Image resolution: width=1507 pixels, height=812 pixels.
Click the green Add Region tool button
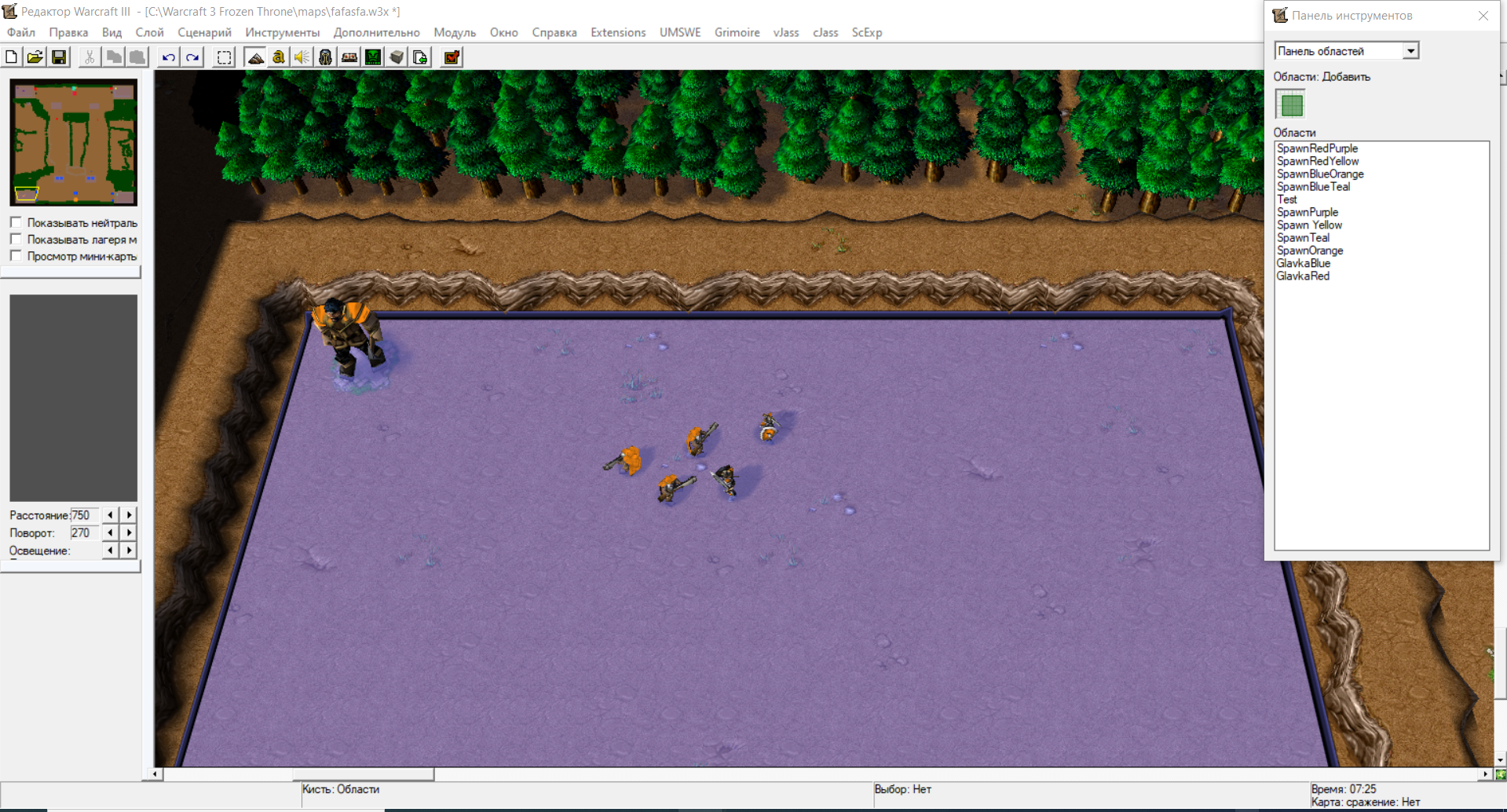(x=1291, y=104)
